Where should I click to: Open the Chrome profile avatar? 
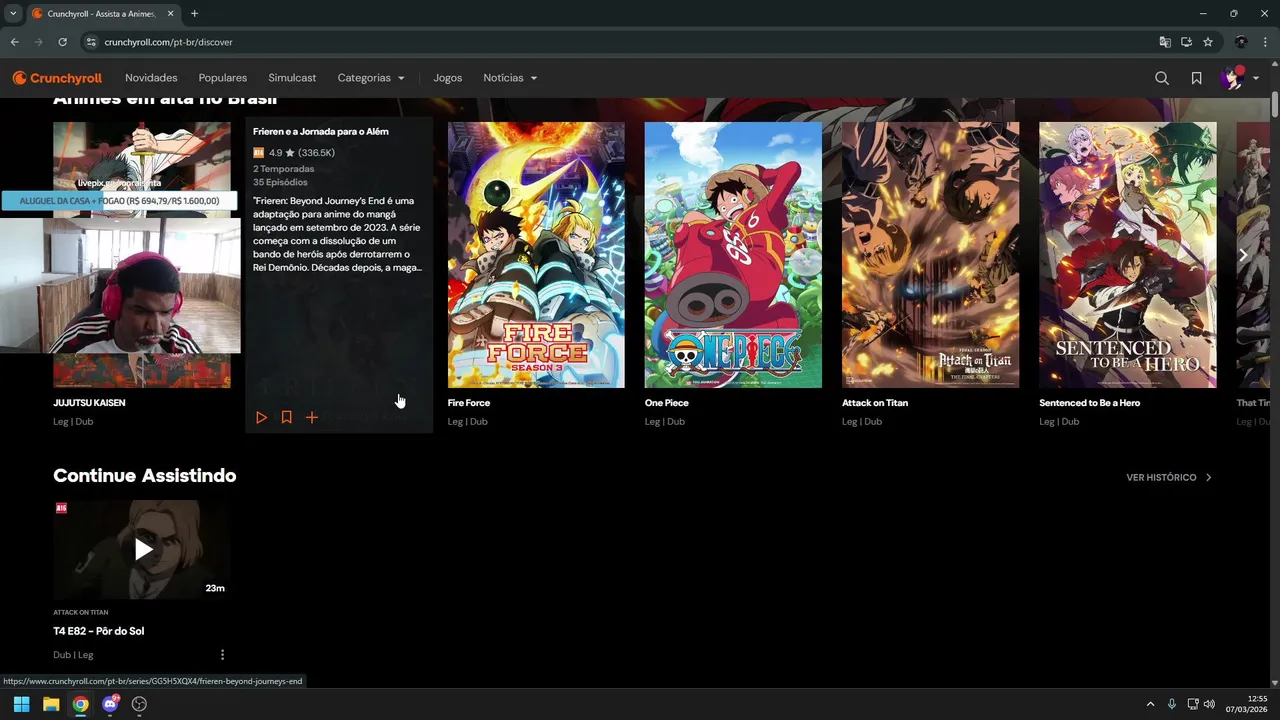[1241, 42]
